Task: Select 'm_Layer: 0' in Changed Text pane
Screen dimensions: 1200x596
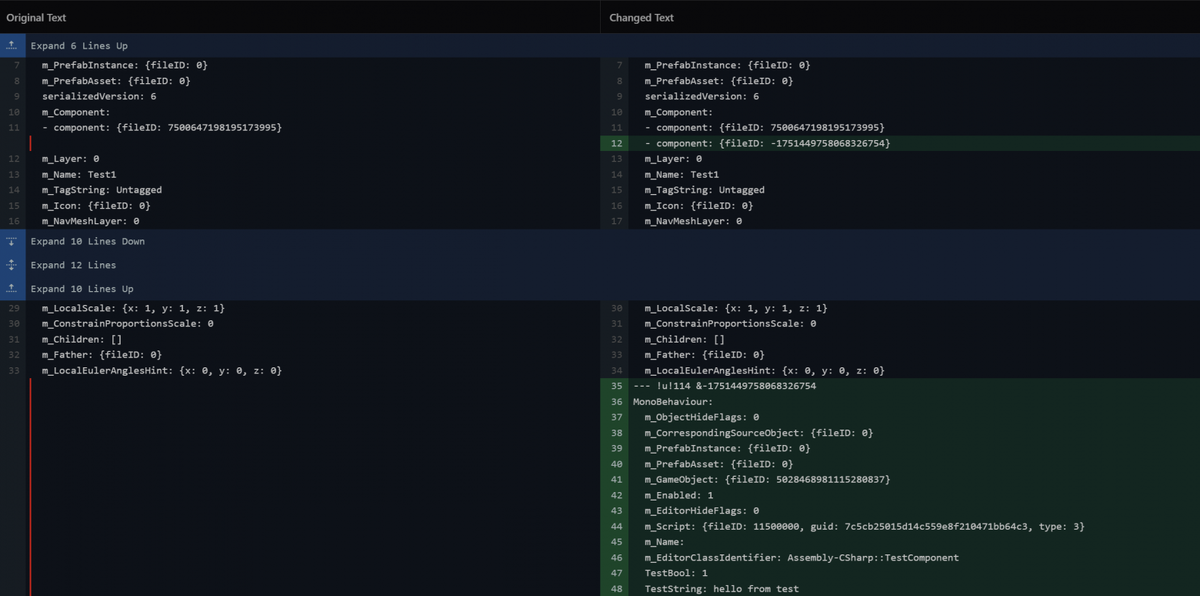Action: [673, 159]
